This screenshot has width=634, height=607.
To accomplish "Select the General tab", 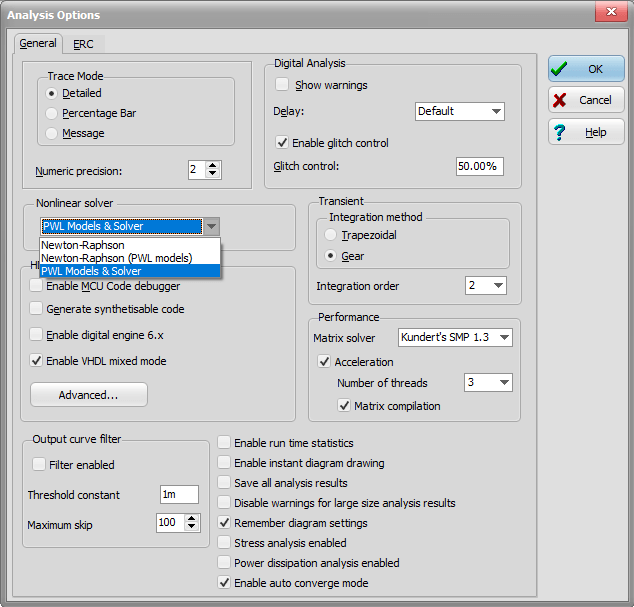I will [38, 44].
